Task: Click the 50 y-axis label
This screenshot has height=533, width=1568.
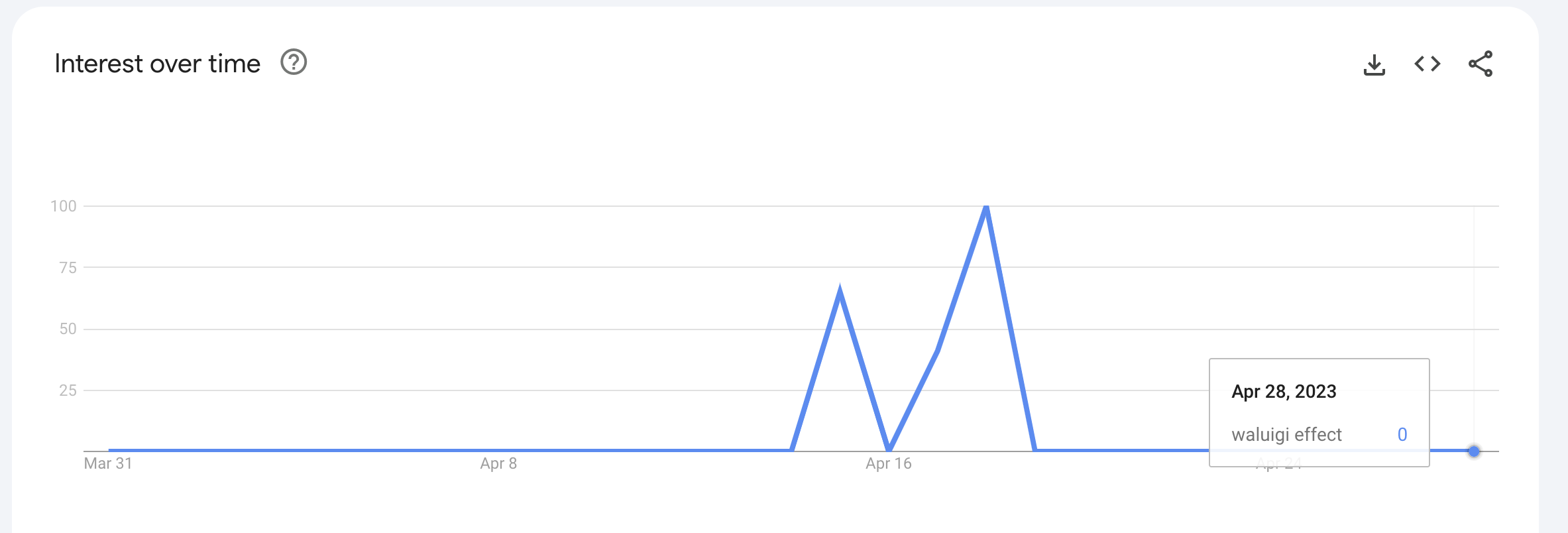Action: click(68, 329)
